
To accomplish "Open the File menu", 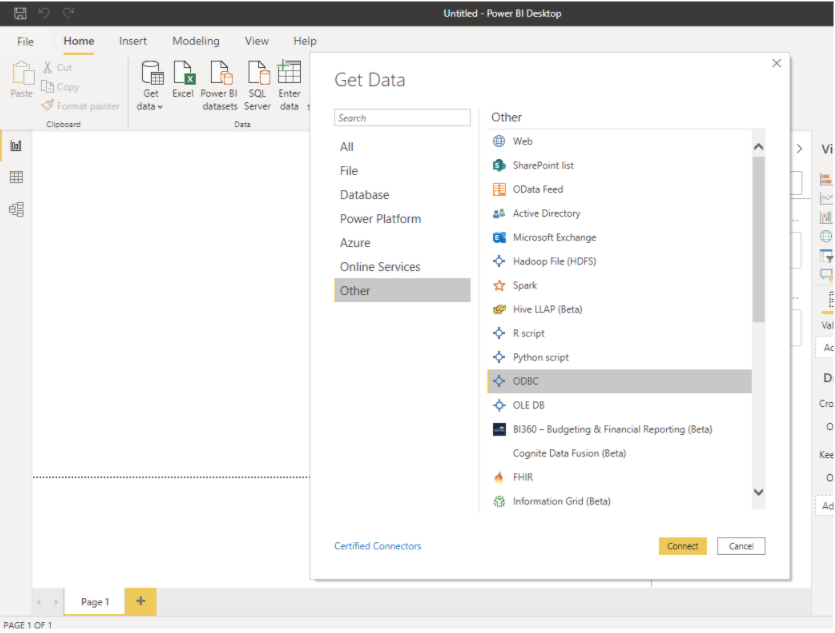I will coord(25,42).
